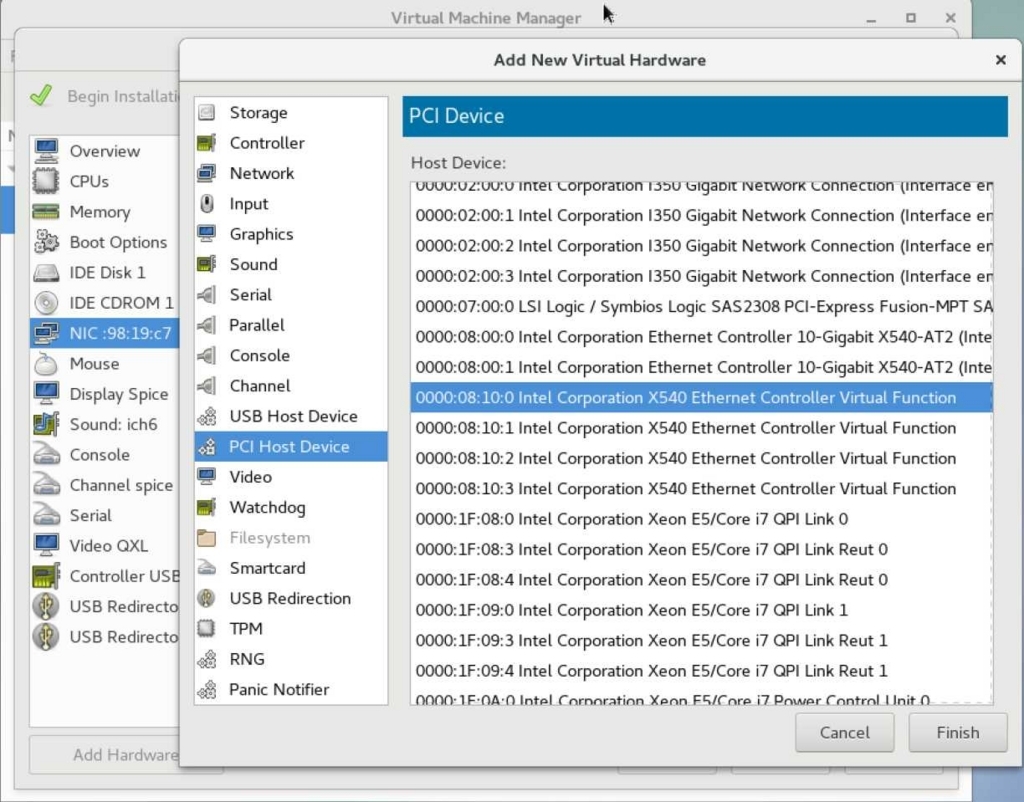Click the Parallel port icon
The width and height of the screenshot is (1024, 802).
pyautogui.click(x=207, y=325)
